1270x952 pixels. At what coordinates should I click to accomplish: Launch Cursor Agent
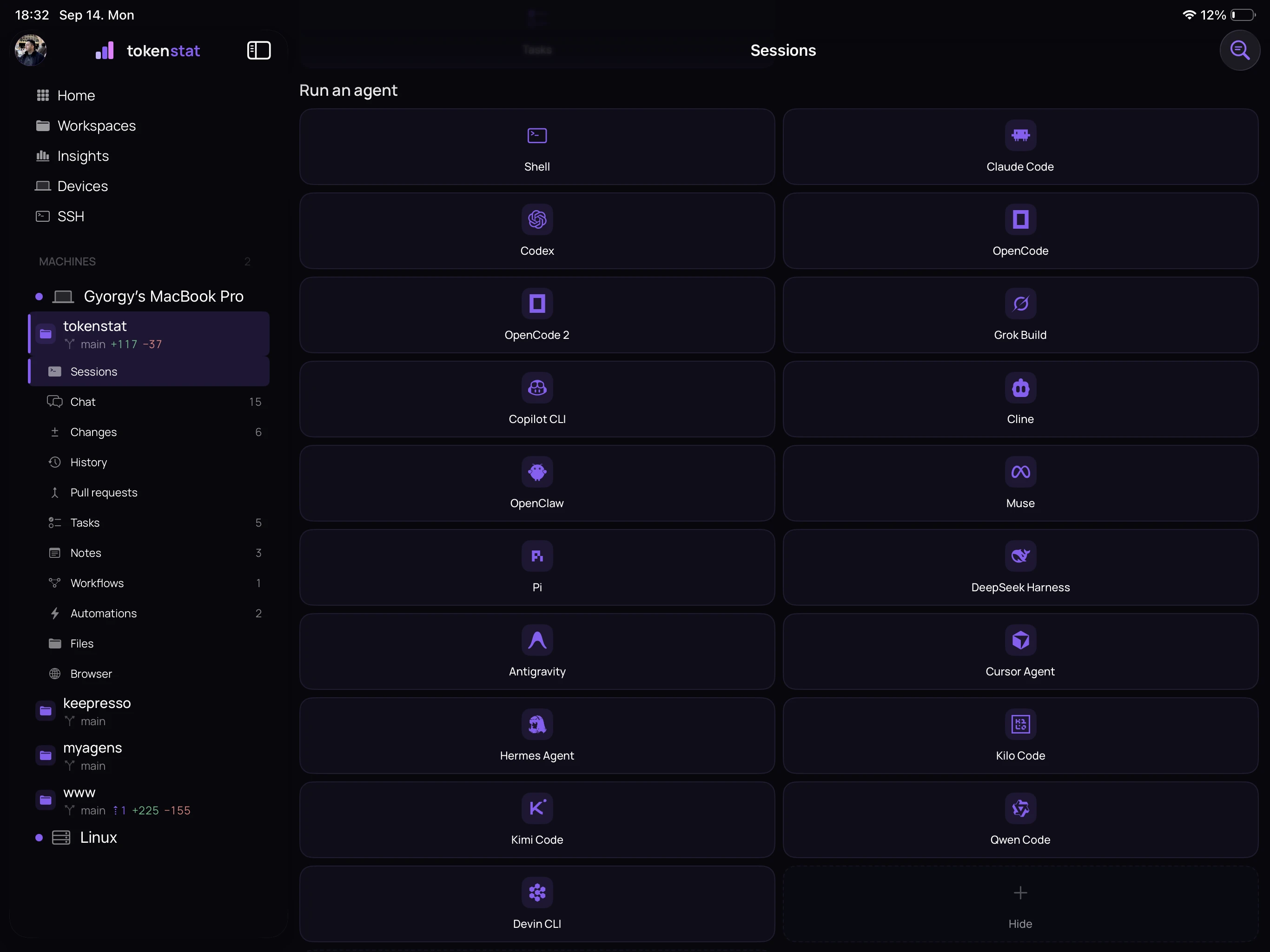tap(1020, 652)
